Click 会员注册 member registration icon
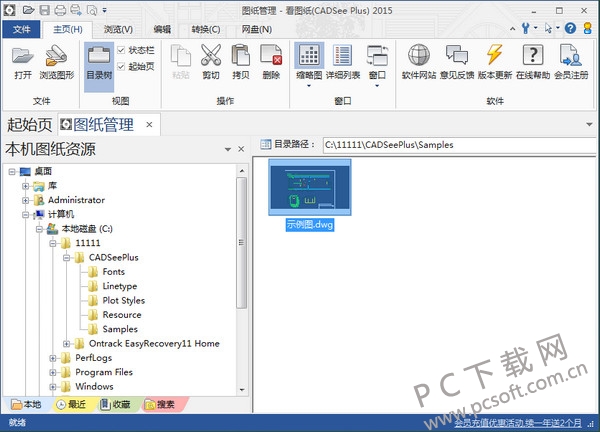The image size is (600, 432). 571,61
